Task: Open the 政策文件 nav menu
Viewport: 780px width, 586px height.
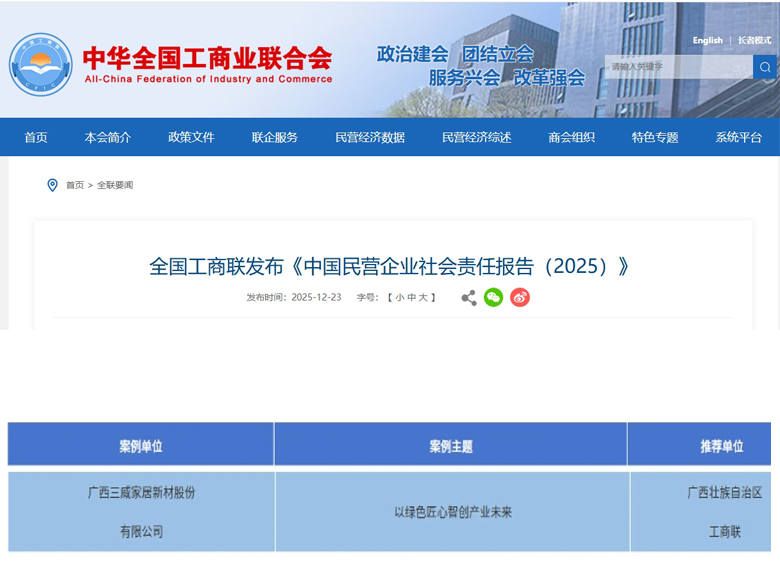Action: (191, 137)
